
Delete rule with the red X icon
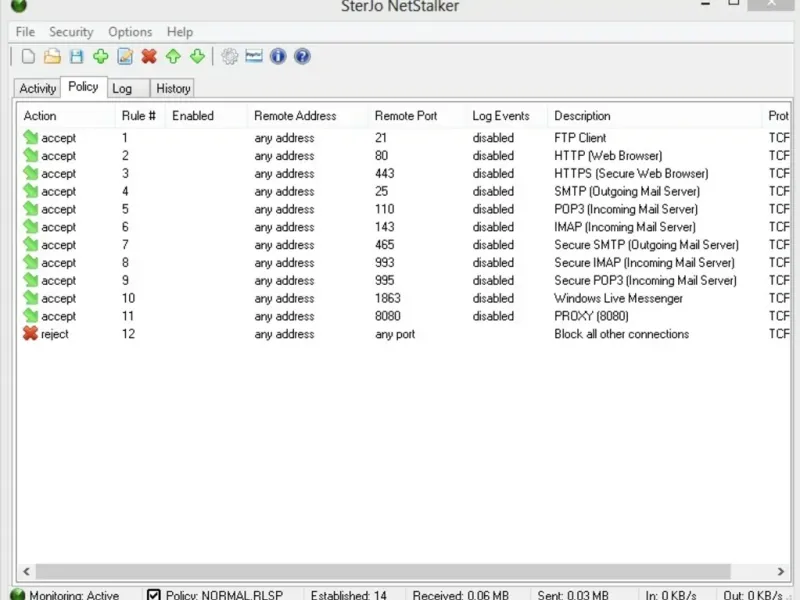click(149, 56)
